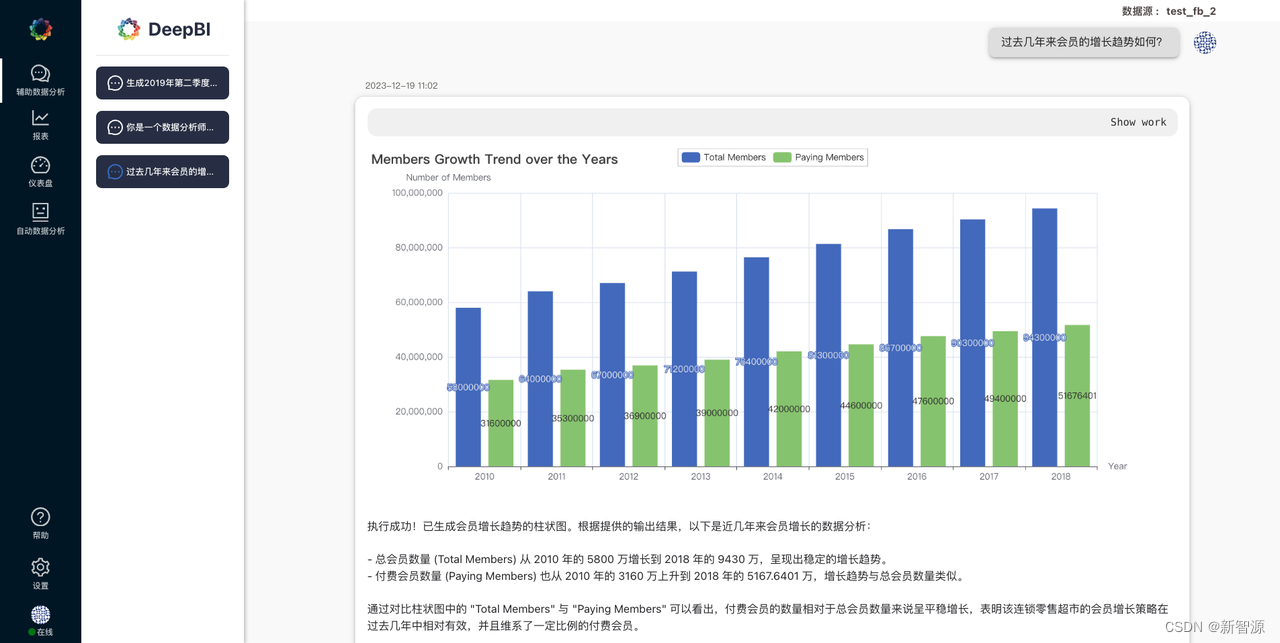Click the line about 总会员数量 (Total Members)

[x=628, y=560]
